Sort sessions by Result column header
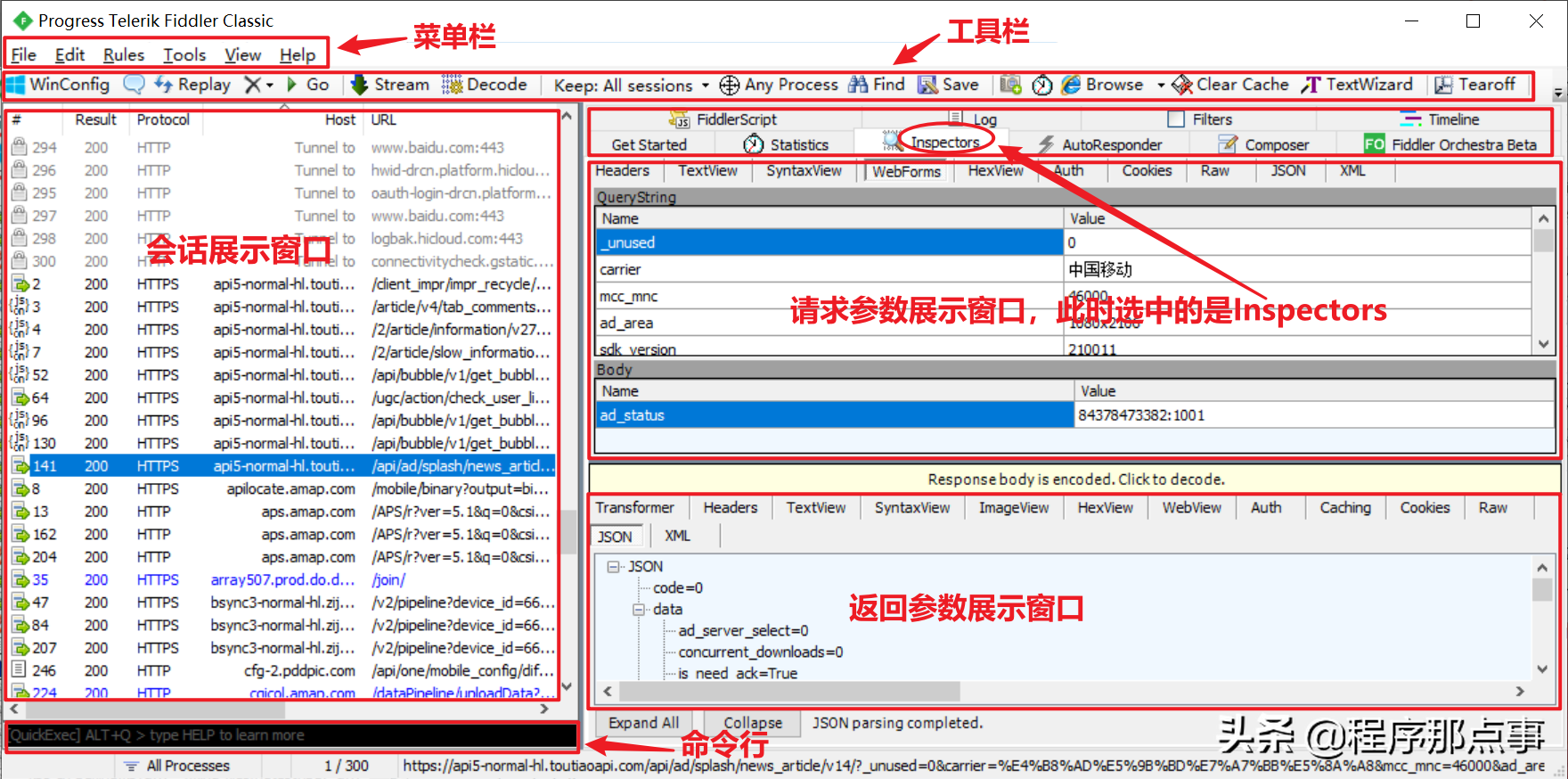Image resolution: width=1568 pixels, height=779 pixels. pyautogui.click(x=95, y=120)
